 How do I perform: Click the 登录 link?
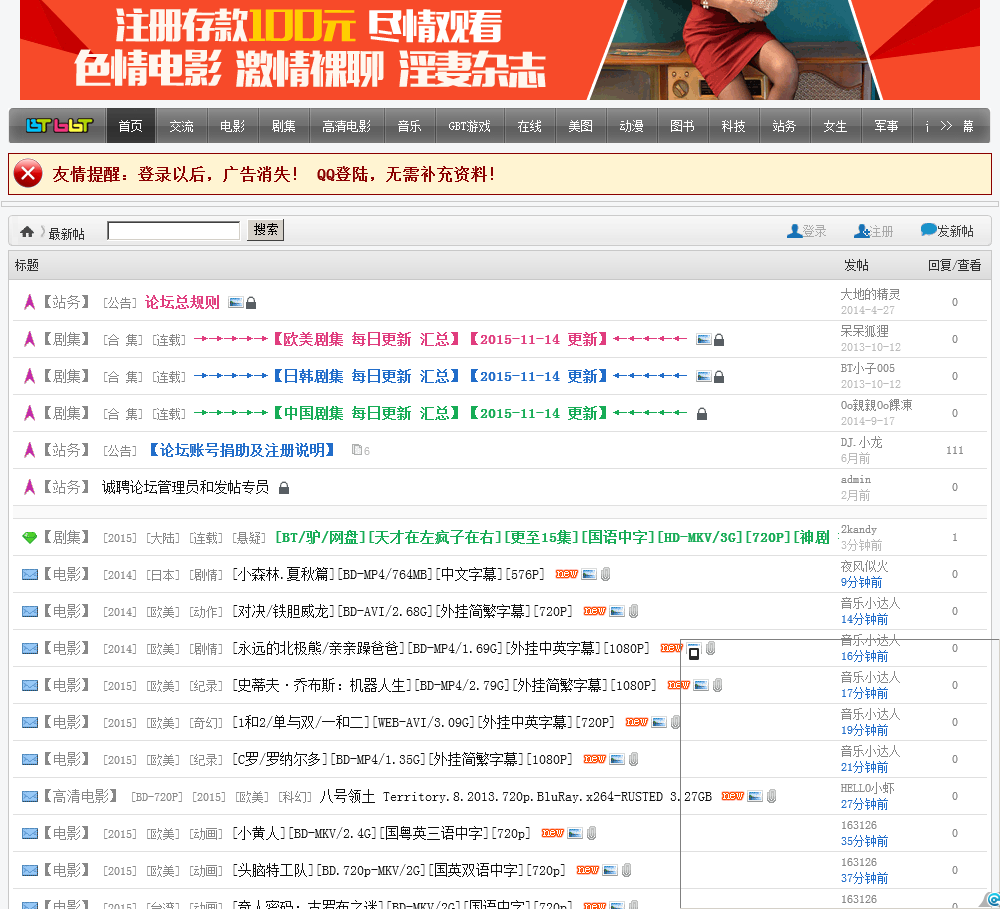[x=814, y=232]
